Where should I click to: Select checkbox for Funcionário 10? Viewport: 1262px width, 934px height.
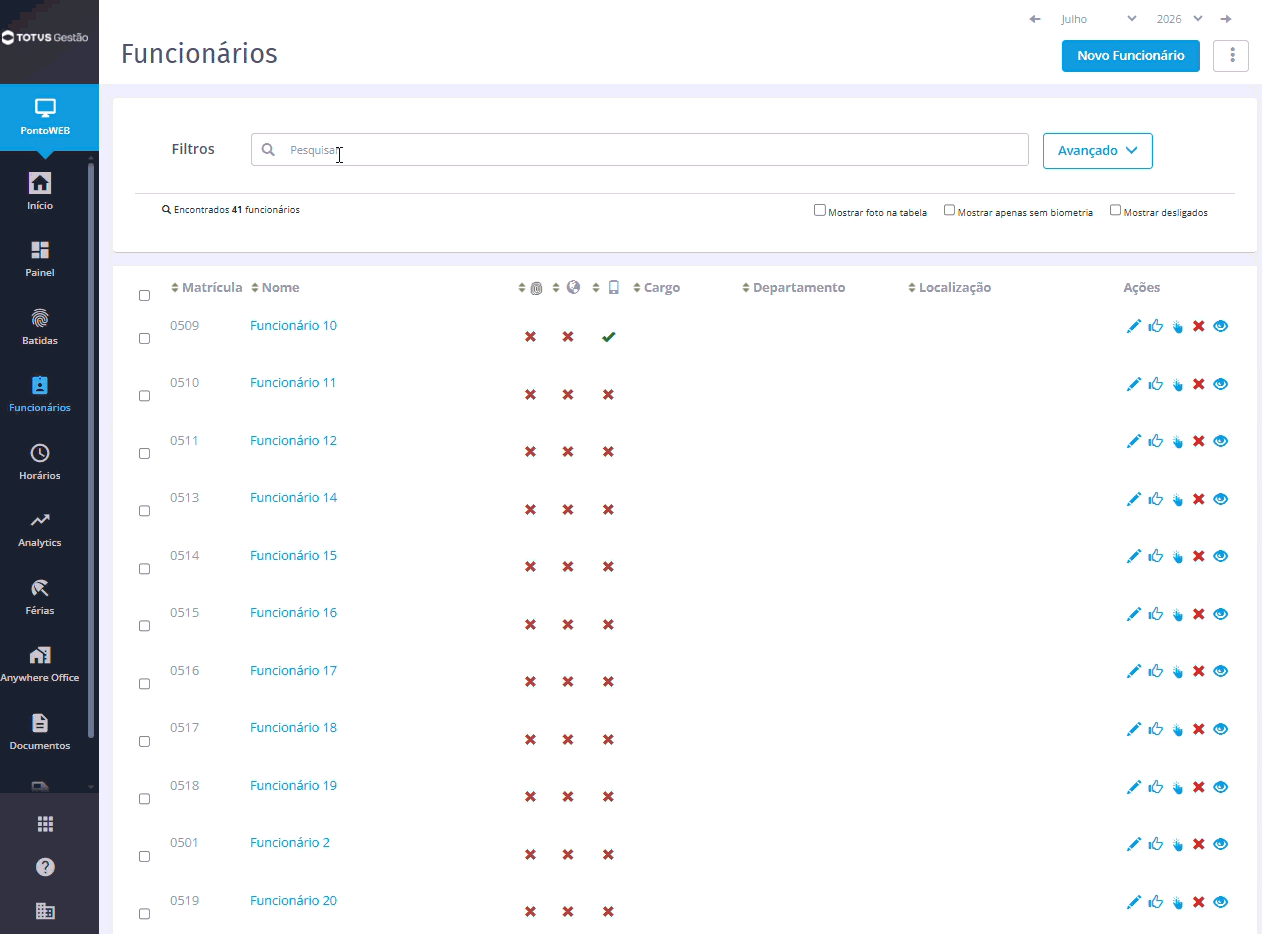click(x=144, y=338)
